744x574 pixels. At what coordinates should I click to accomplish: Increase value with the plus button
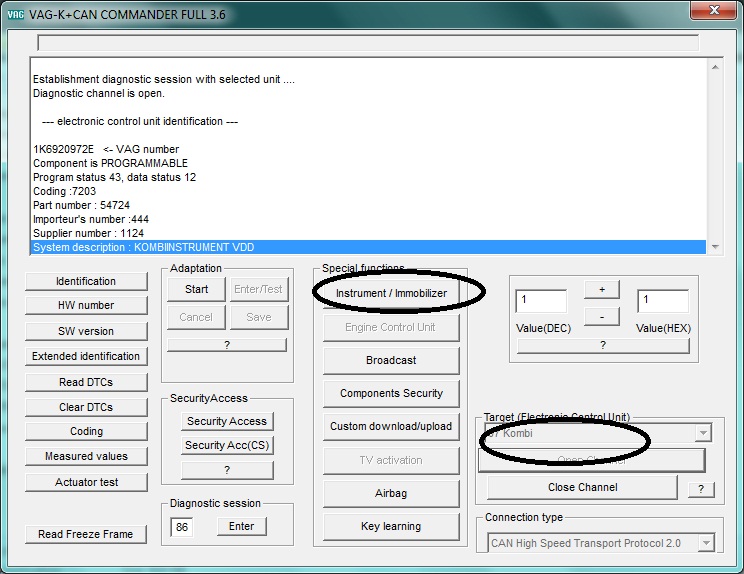tap(602, 289)
